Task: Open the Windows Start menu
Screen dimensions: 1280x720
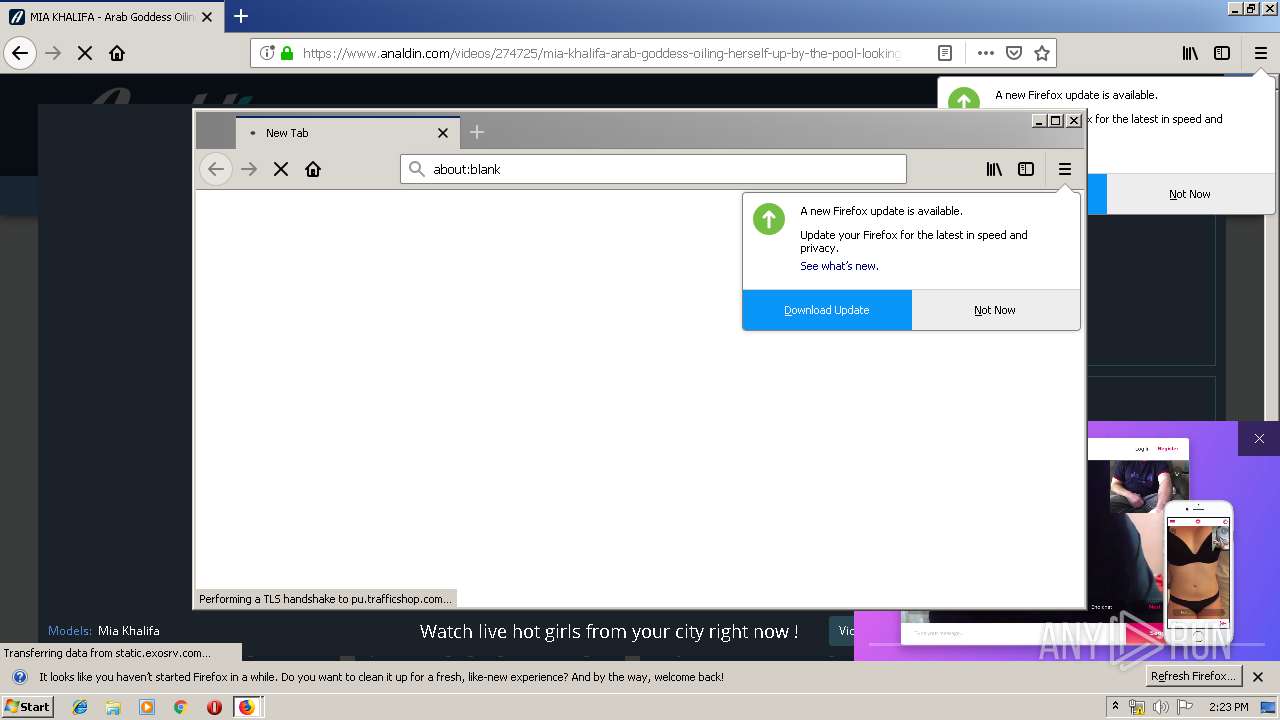Action: [27, 706]
